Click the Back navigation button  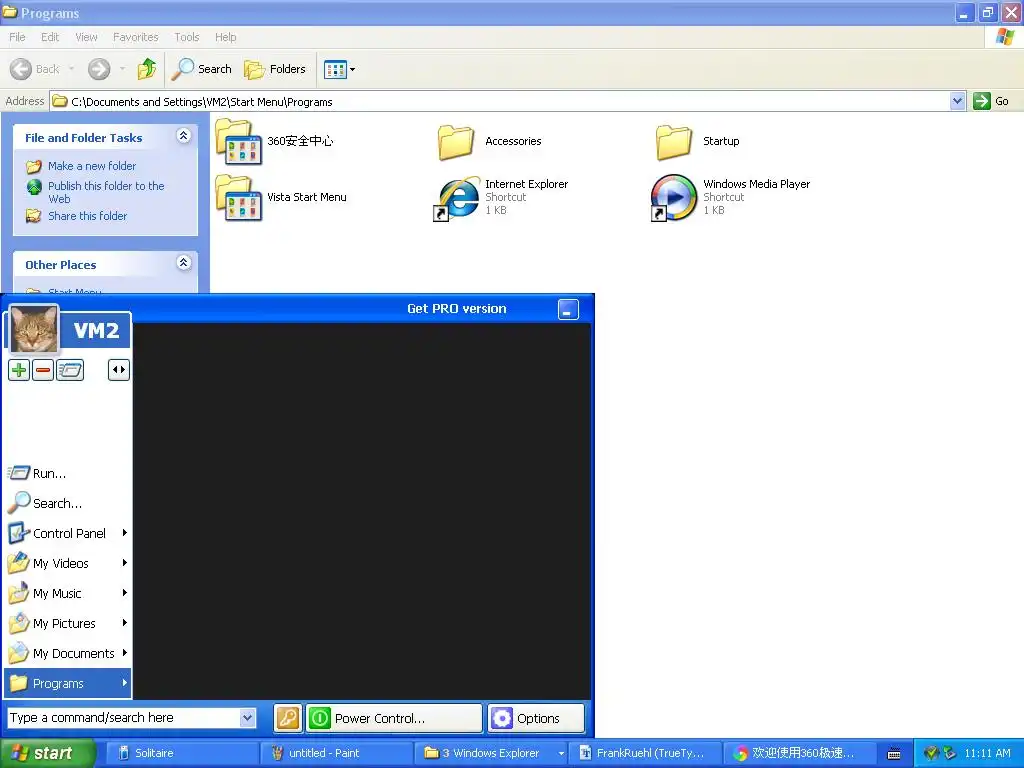[35, 69]
